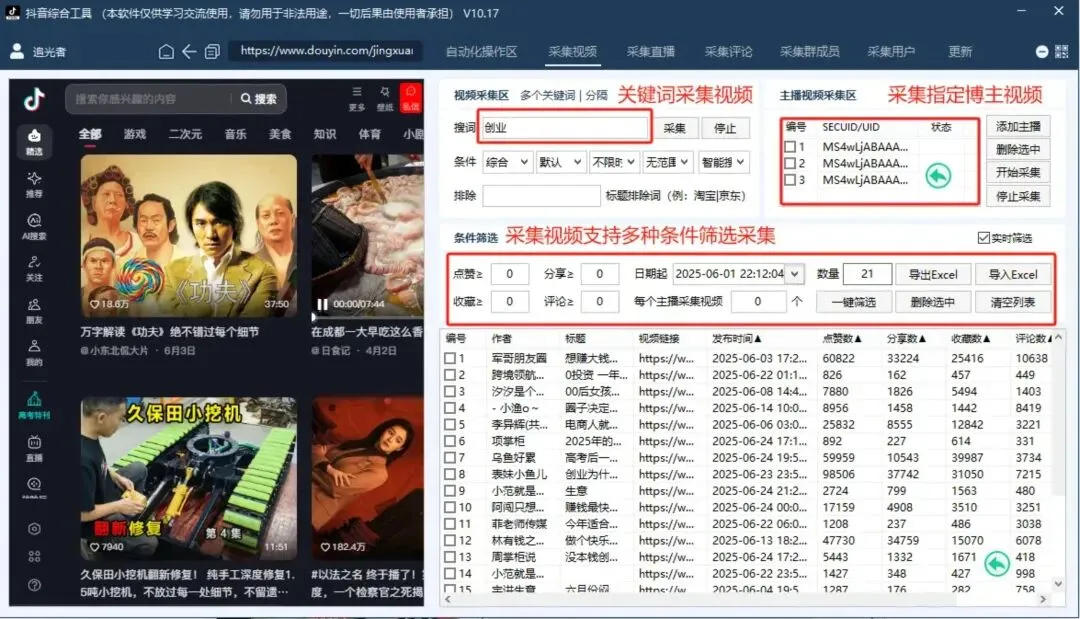Open AI搜索 in the Douyin sidebar
This screenshot has width=1080, height=619.
[34, 227]
